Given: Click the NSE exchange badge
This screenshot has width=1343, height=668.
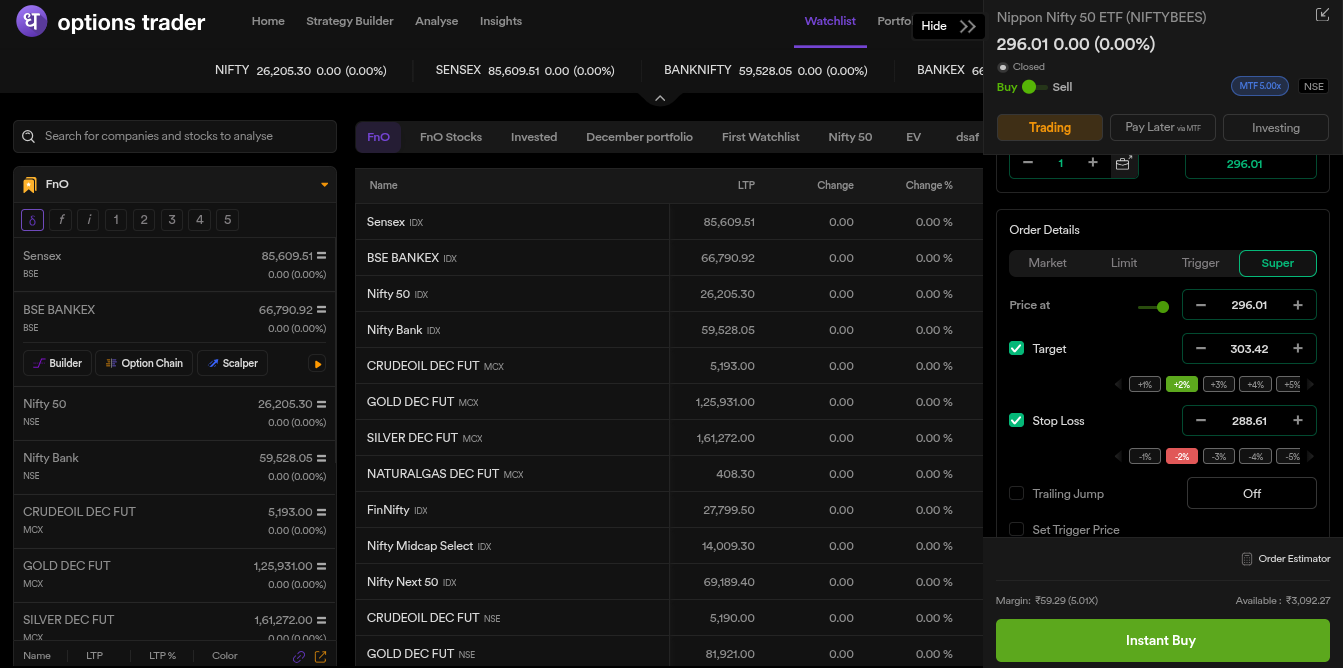Looking at the screenshot, I should tap(1313, 86).
